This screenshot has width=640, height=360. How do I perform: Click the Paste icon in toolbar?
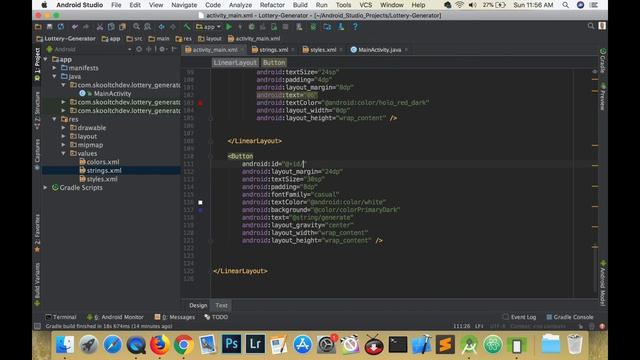click(122, 27)
